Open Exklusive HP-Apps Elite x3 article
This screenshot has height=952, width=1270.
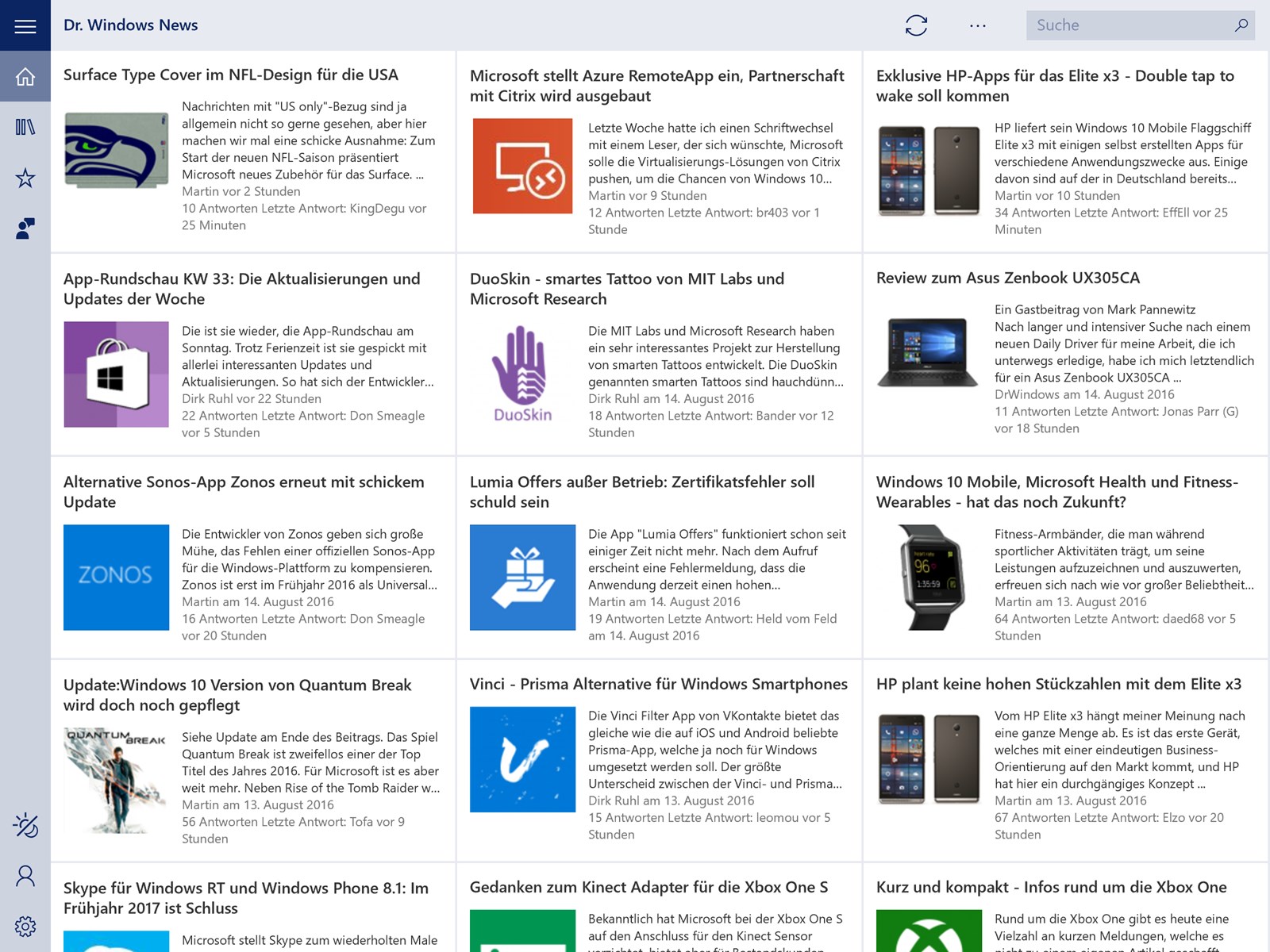(1055, 86)
